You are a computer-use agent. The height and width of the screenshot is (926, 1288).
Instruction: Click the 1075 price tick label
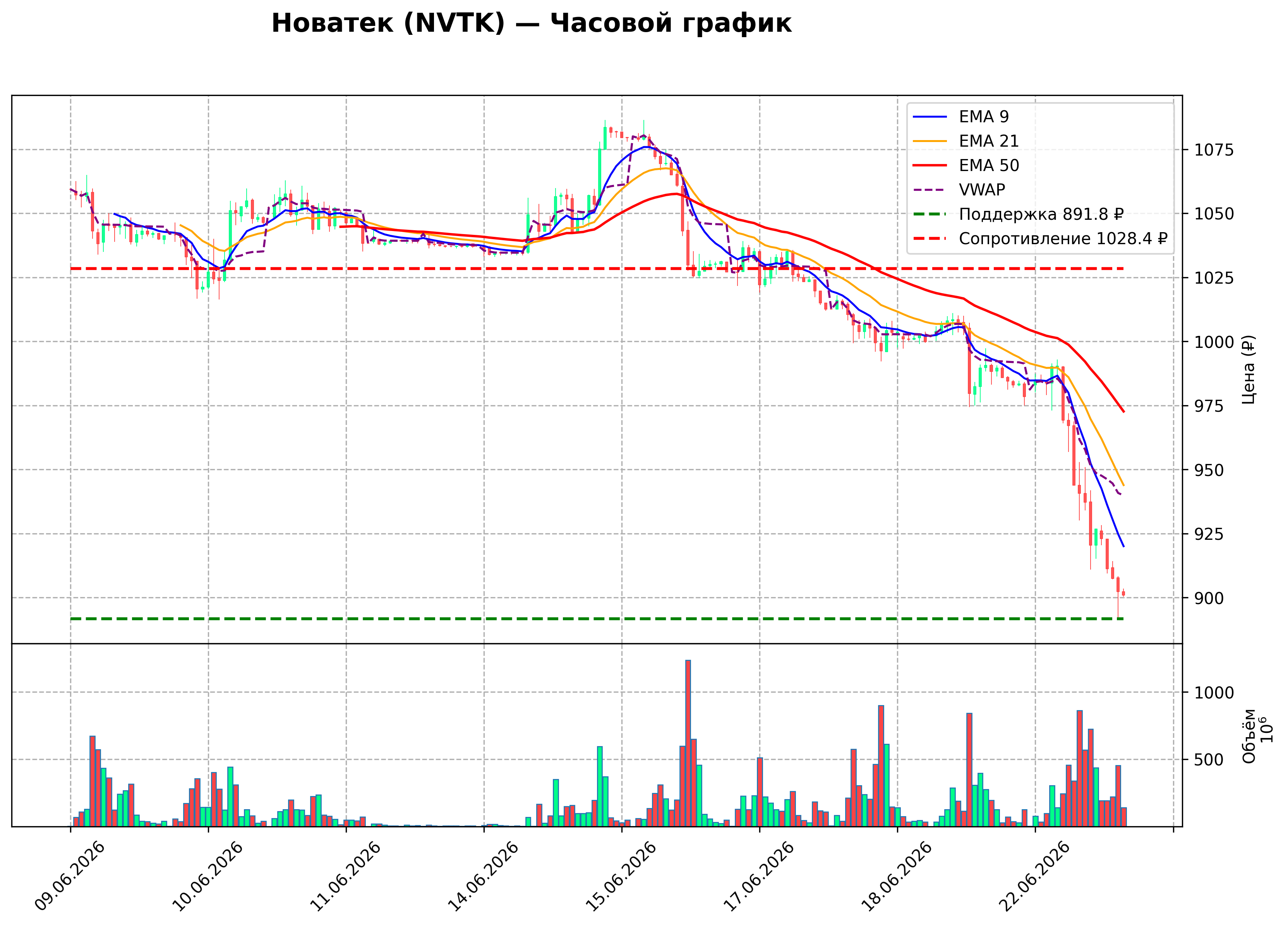click(x=1214, y=150)
